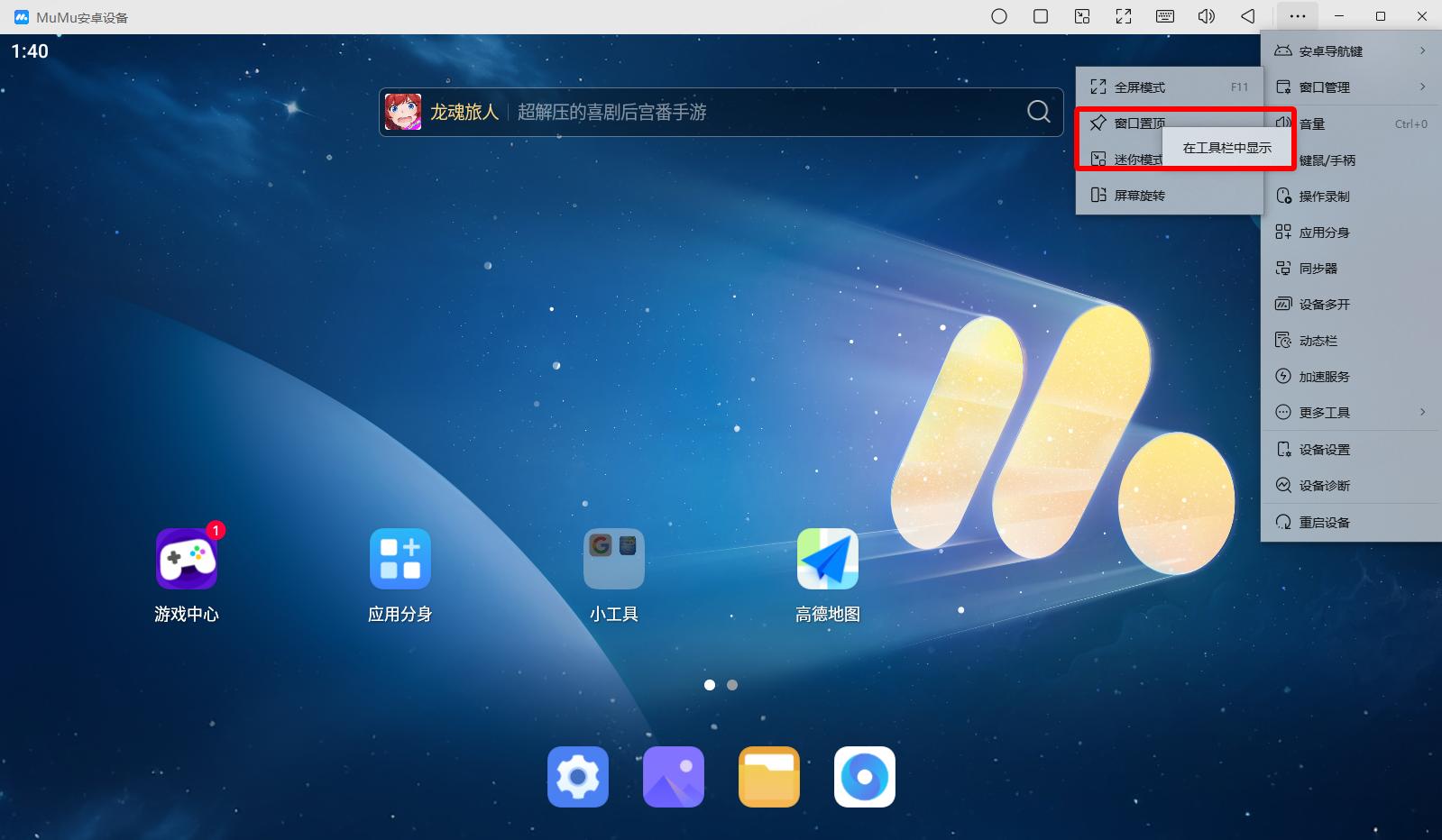Click the search magnifier icon in search bar
The image size is (1442, 840).
(x=1038, y=112)
